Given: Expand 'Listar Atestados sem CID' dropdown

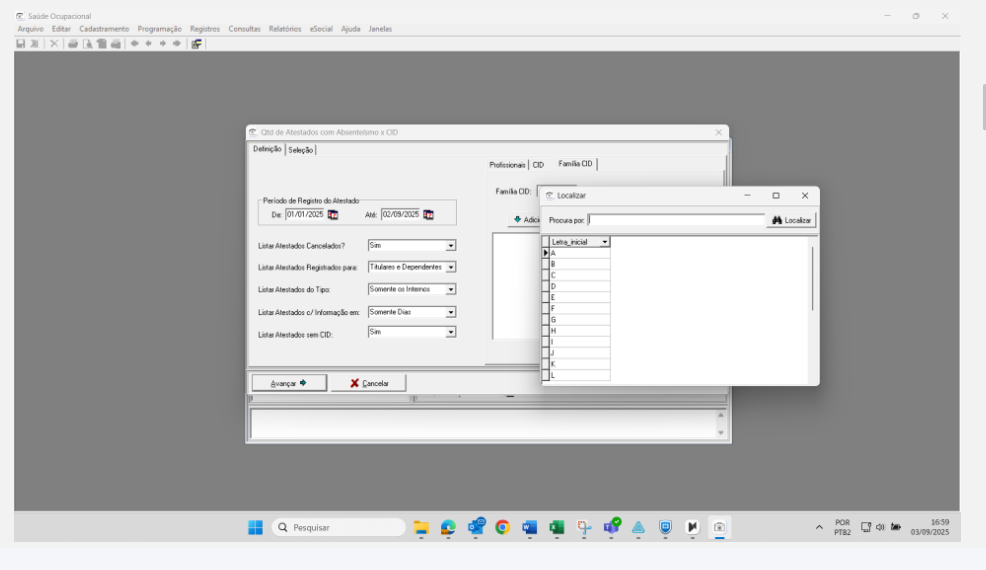Looking at the screenshot, I should pos(450,333).
